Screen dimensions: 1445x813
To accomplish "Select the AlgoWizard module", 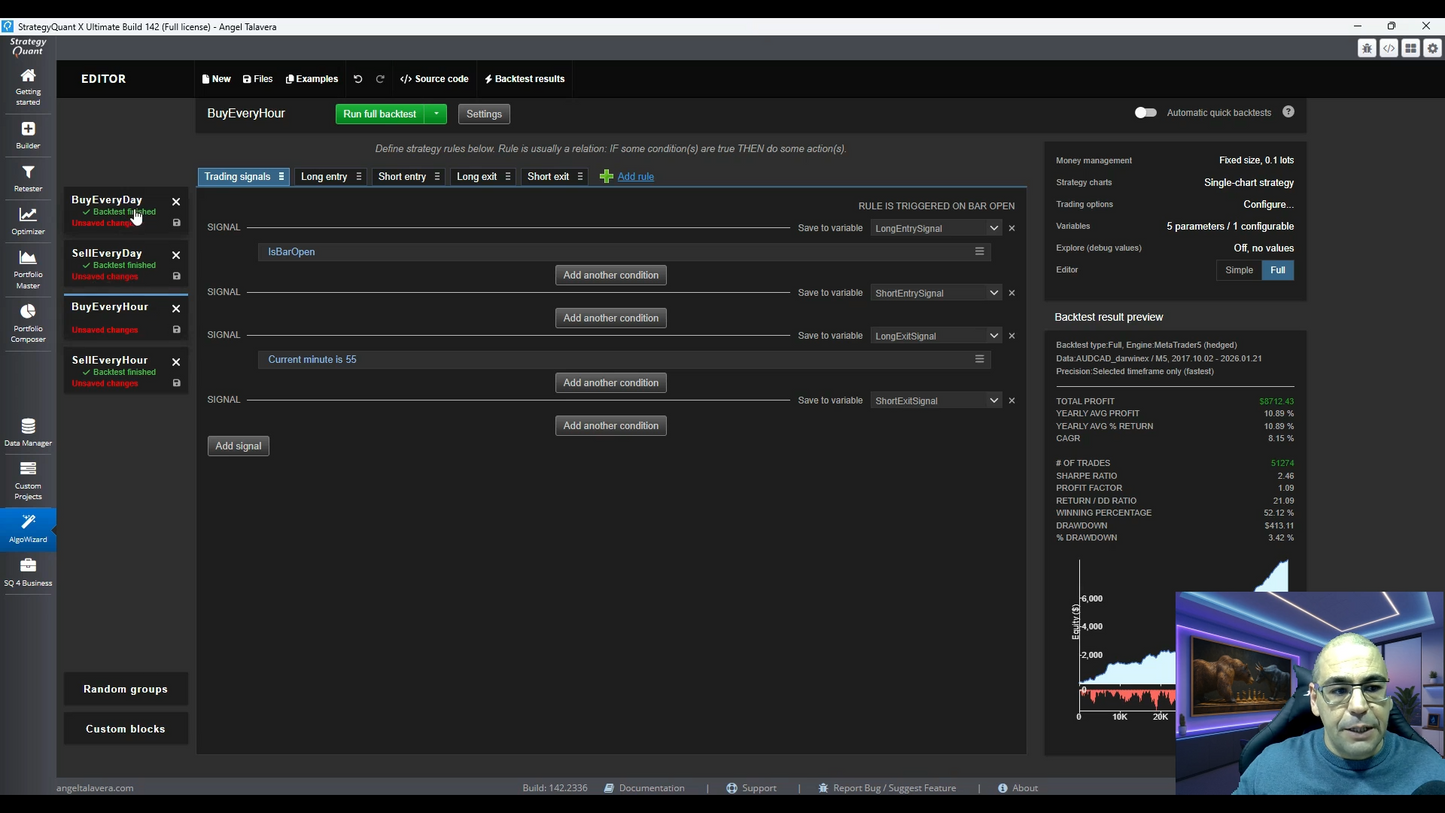I will pos(28,528).
